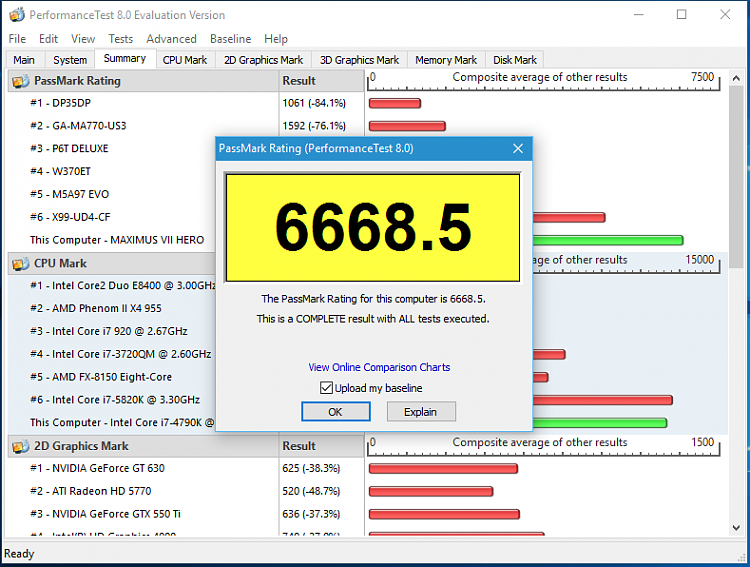This screenshot has width=750, height=567.
Task: Click the green bar for MAXIMUS VII HERO
Action: (608, 240)
